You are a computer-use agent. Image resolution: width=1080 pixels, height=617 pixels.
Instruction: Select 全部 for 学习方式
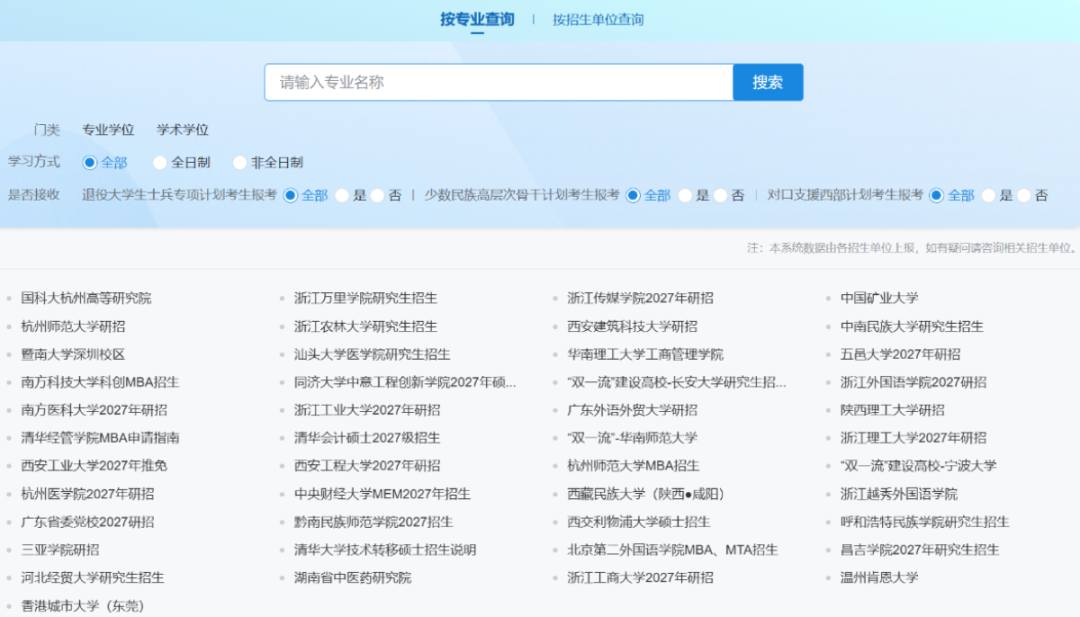coord(90,163)
